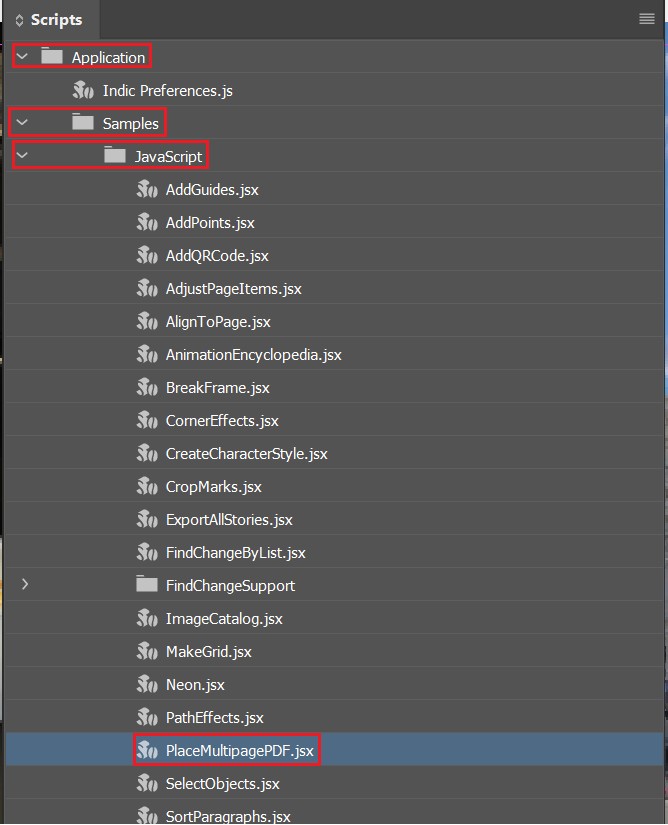This screenshot has height=825, width=668.
Task: Click script icon for AddGuides.jsx
Action: pos(147,189)
